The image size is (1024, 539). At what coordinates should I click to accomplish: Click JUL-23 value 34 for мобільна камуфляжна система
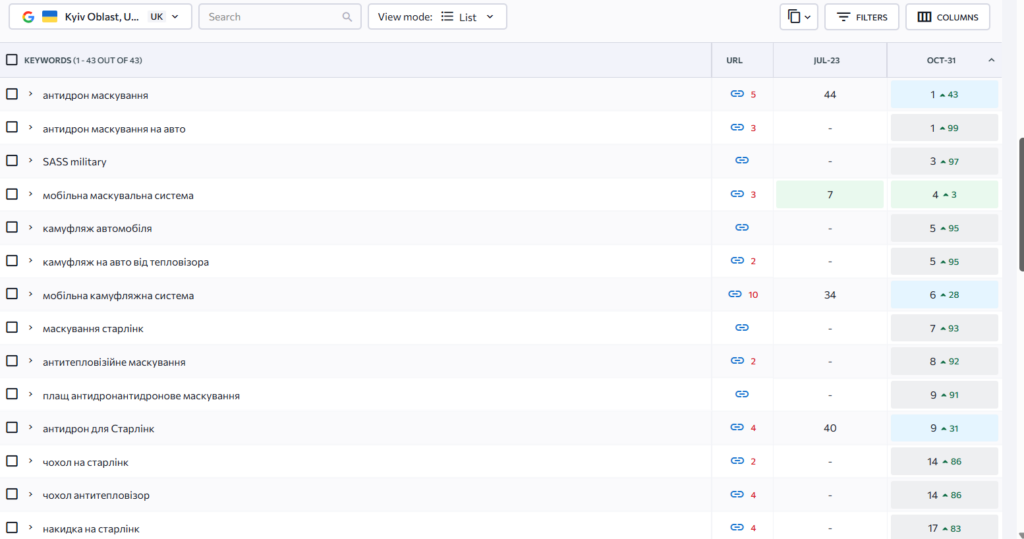tap(830, 295)
